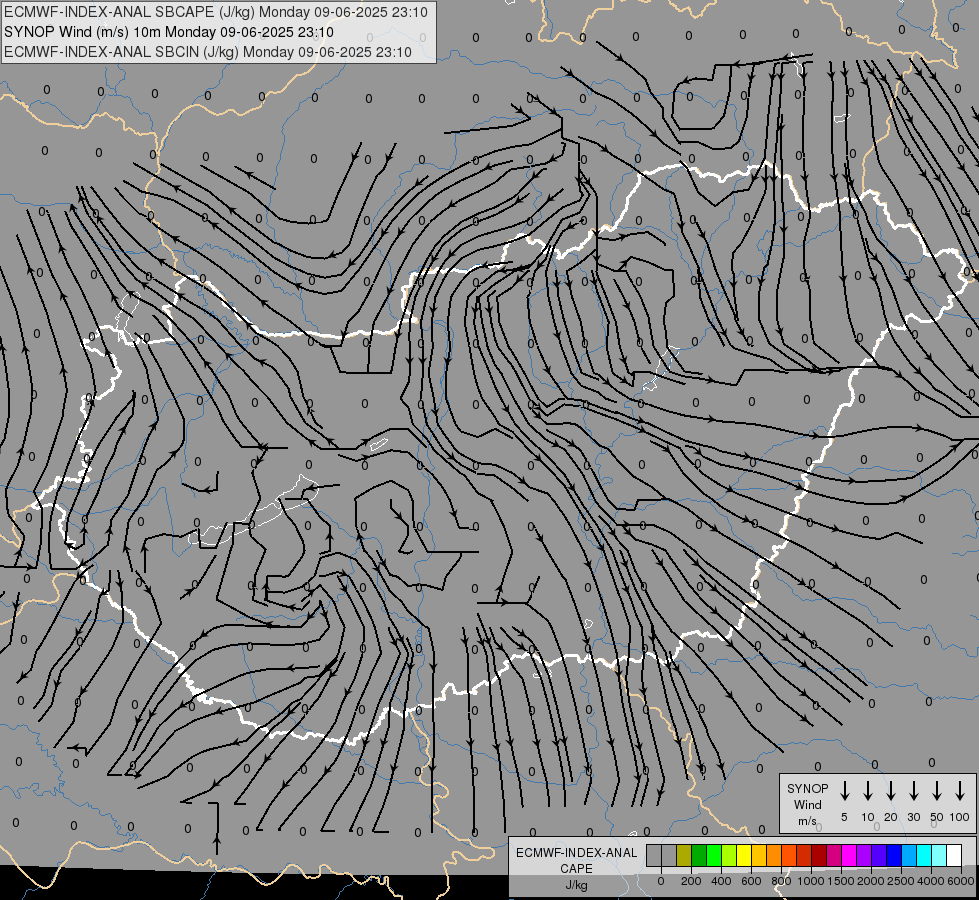Click the SBCIN title line in header
The image size is (979, 900).
(x=208, y=52)
